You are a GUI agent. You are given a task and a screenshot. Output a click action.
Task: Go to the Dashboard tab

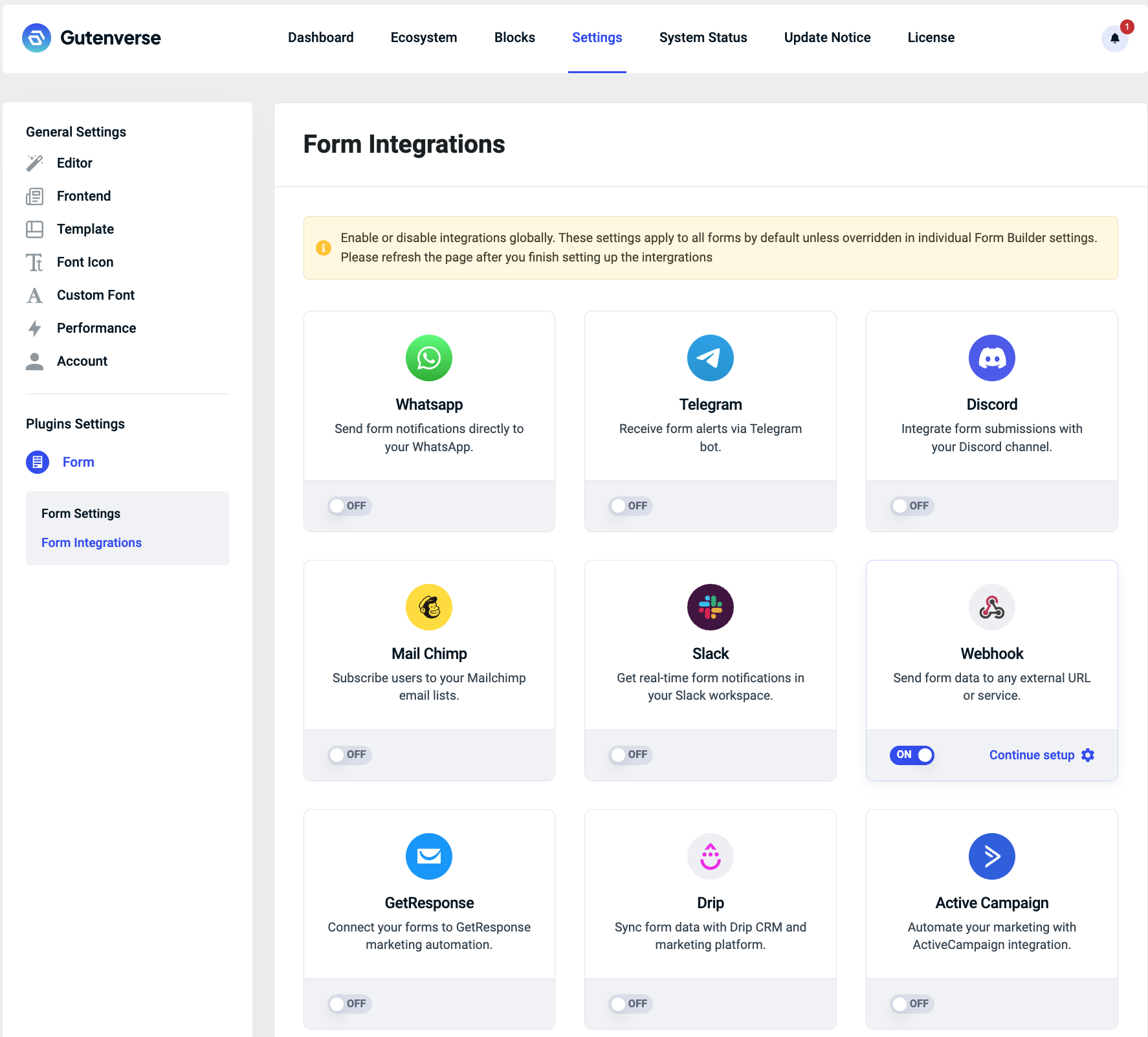click(x=321, y=38)
